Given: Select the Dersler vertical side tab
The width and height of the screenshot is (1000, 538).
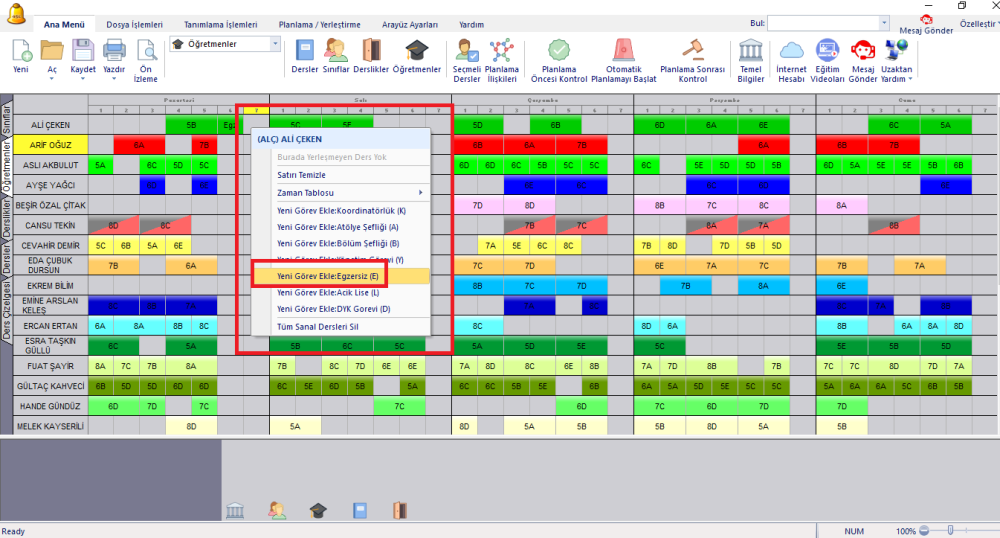Looking at the screenshot, I should [6, 258].
